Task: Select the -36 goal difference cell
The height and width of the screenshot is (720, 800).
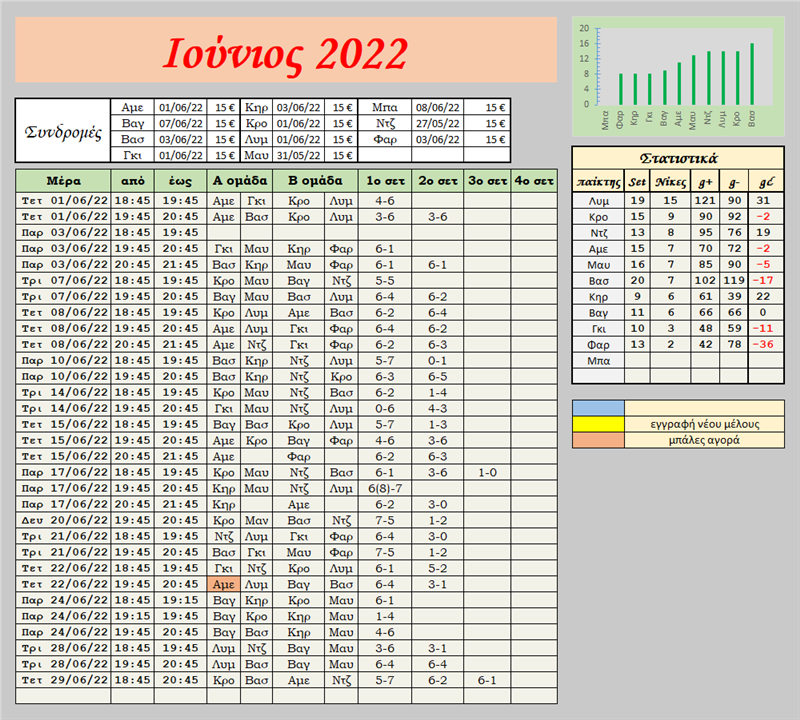Action: coord(765,344)
